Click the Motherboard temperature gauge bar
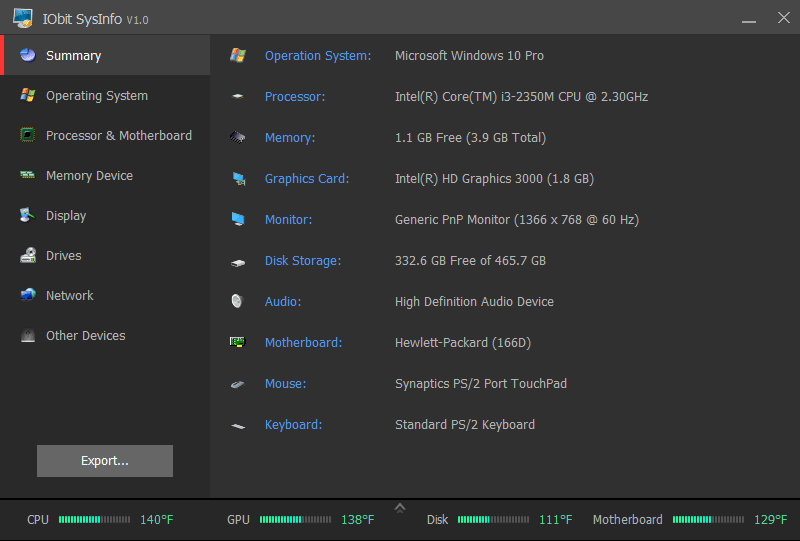 coord(708,520)
